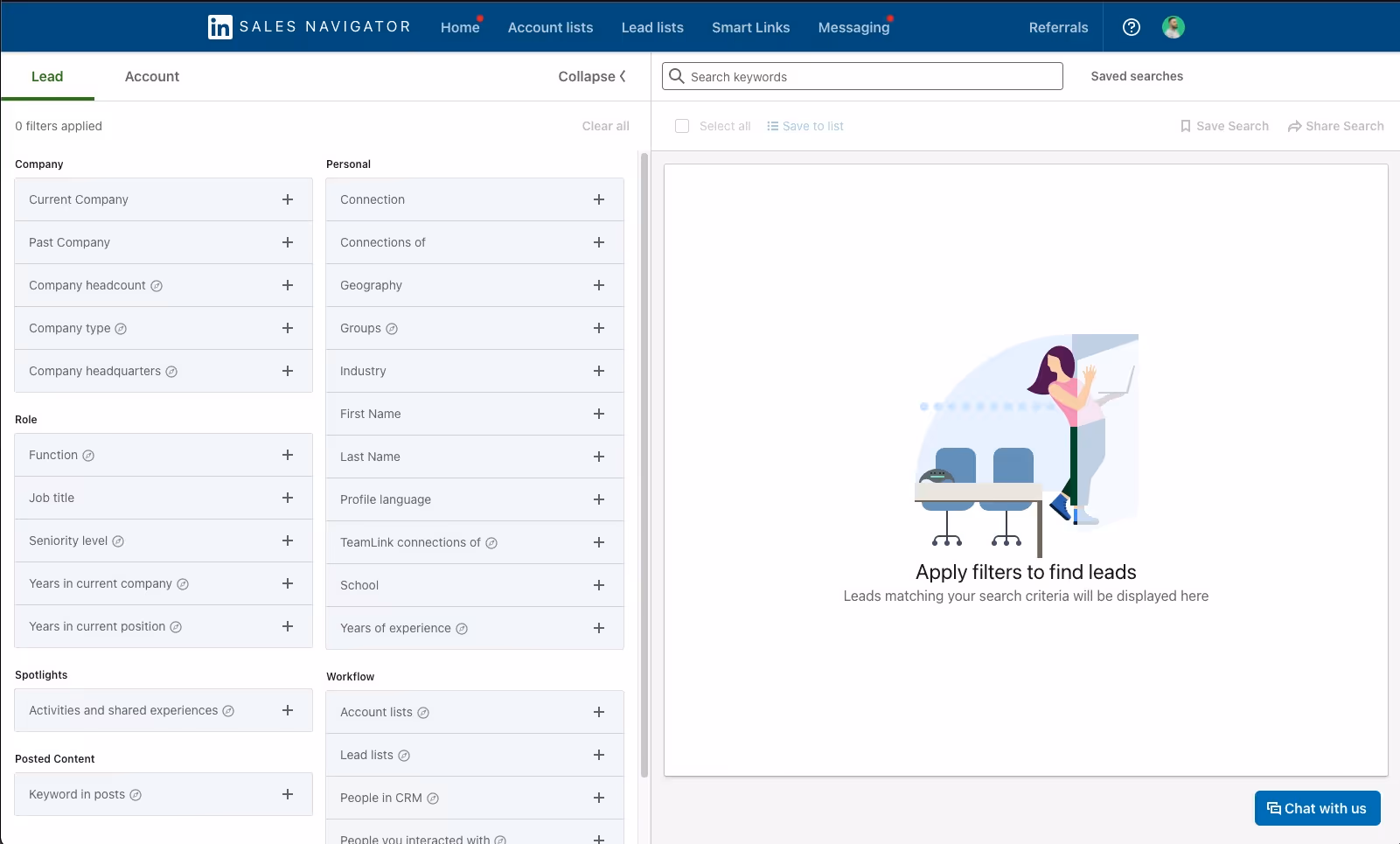Switch to the Lead tab
The height and width of the screenshot is (844, 1400).
(47, 76)
